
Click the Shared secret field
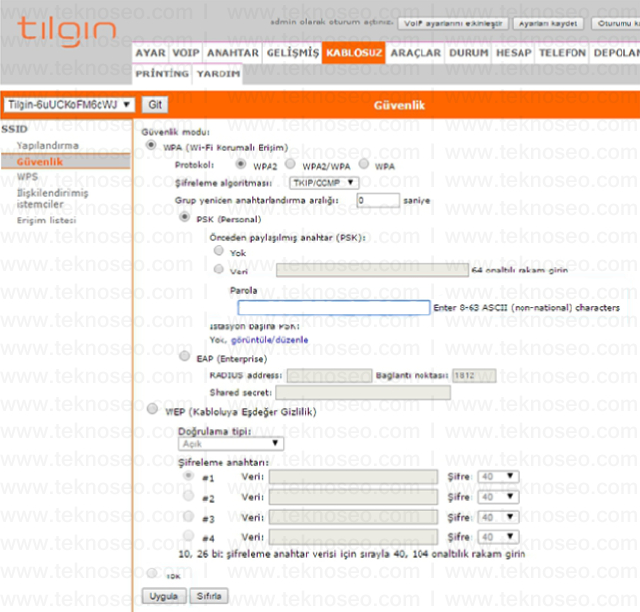click(x=363, y=393)
